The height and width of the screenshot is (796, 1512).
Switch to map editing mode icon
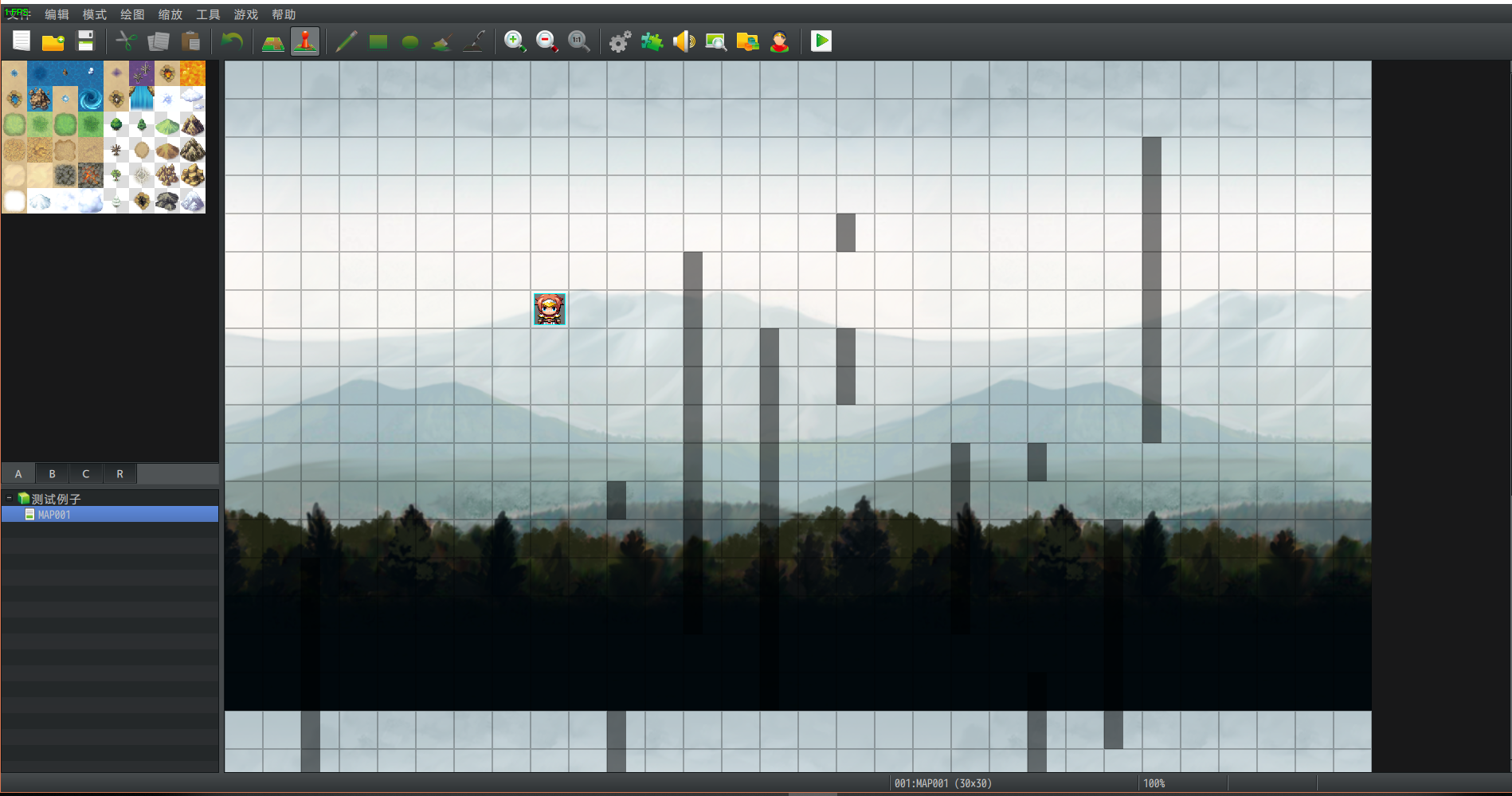(x=273, y=41)
